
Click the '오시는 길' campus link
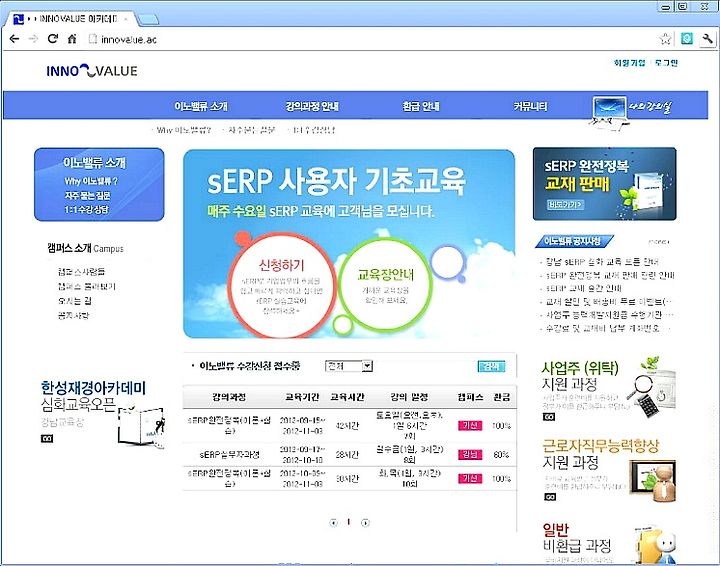point(74,301)
